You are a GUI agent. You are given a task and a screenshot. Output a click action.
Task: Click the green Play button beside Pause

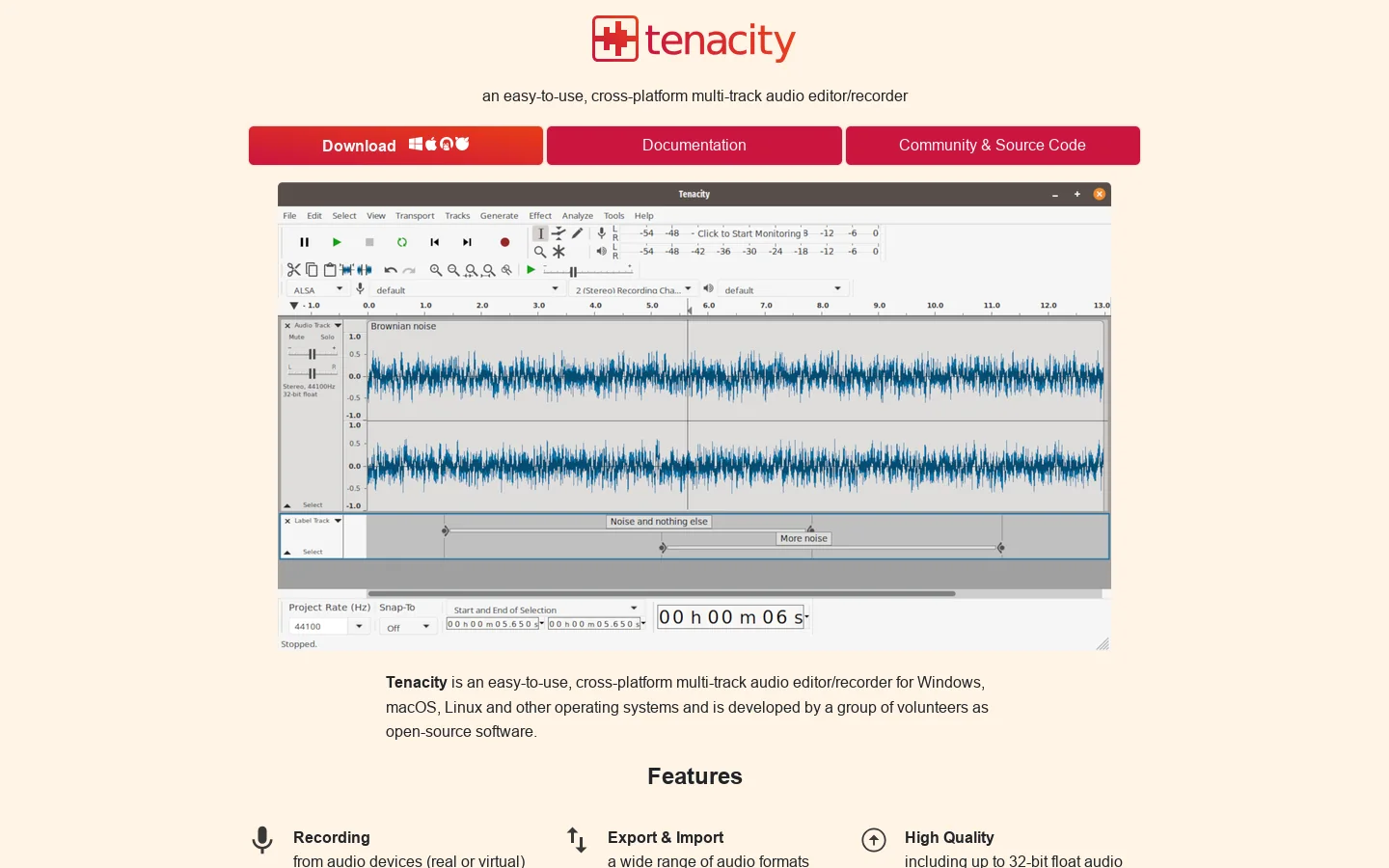pos(337,242)
